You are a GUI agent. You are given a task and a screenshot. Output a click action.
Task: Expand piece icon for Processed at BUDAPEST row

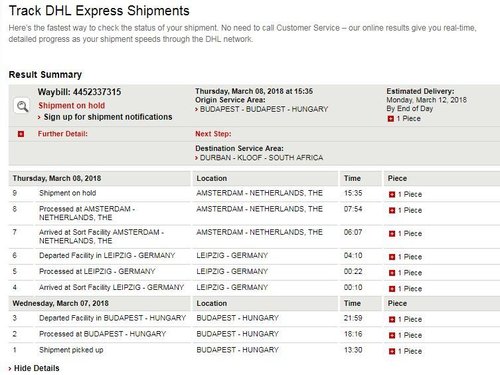392,335
